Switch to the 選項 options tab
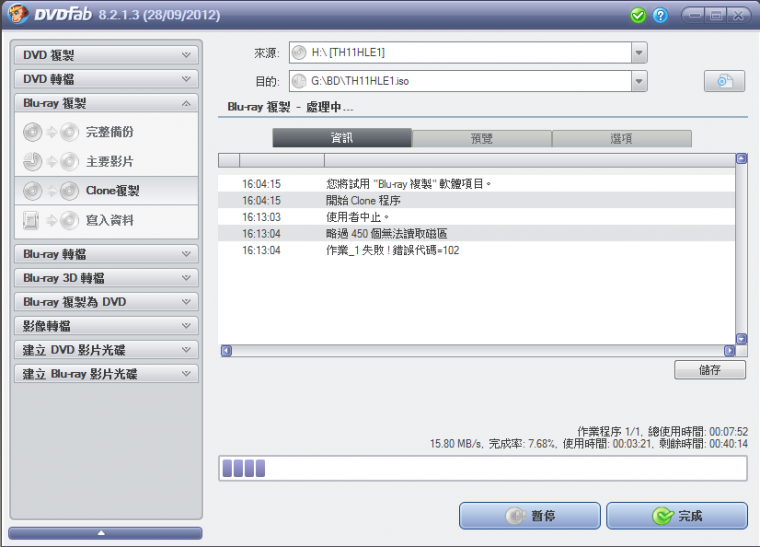 (621, 139)
